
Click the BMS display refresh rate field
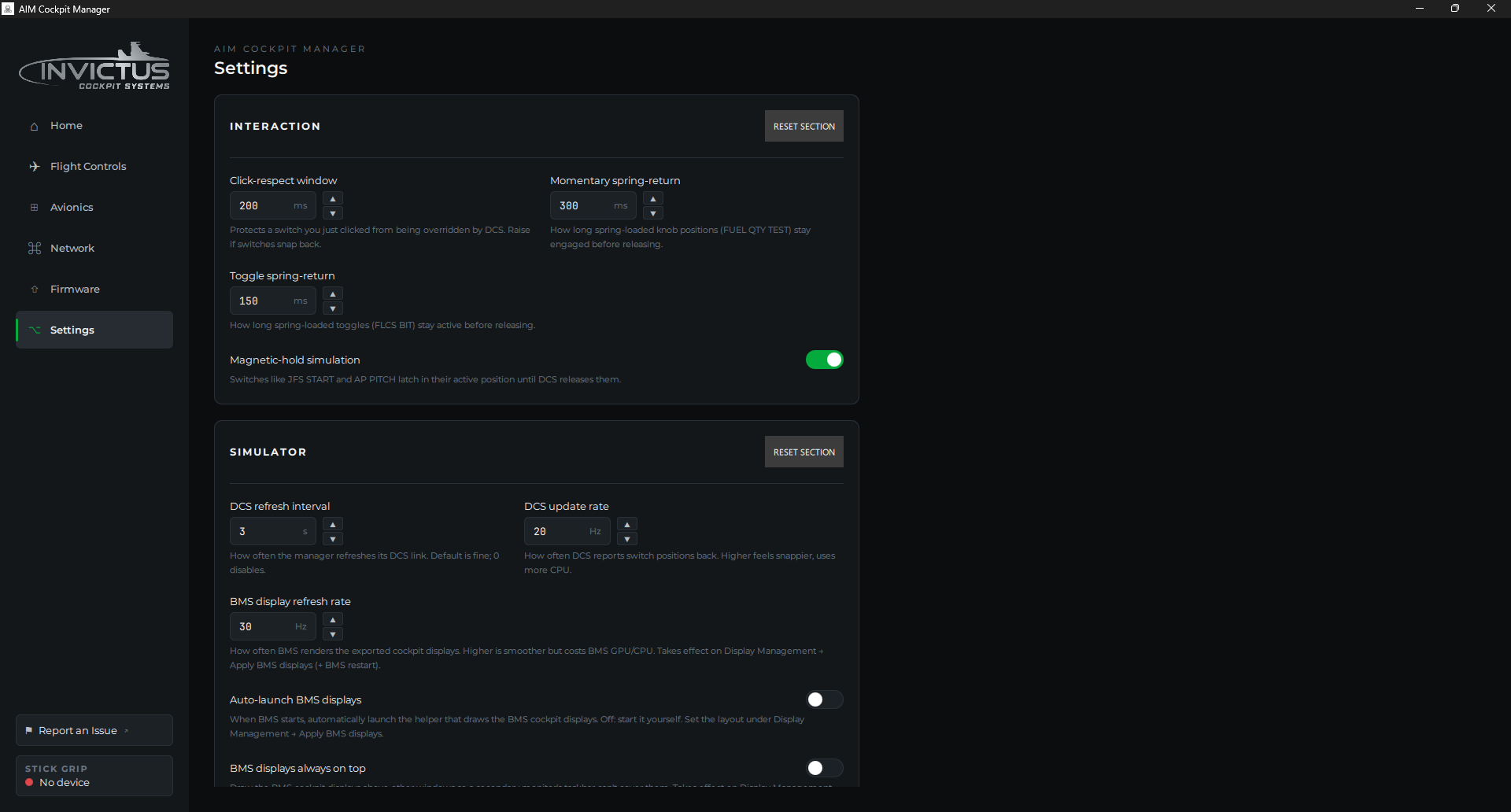coord(273,626)
